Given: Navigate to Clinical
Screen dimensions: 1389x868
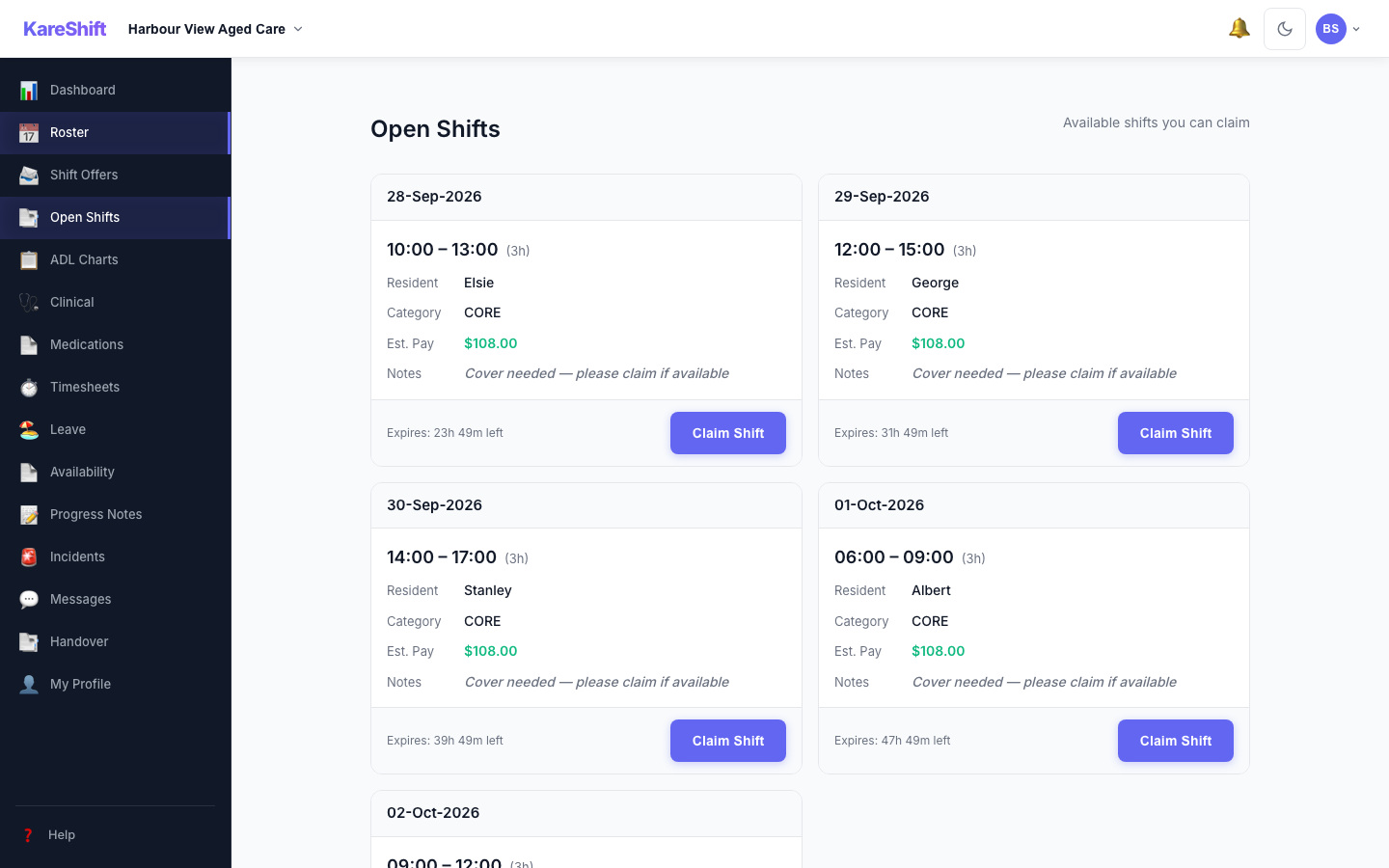Looking at the screenshot, I should tap(116, 302).
